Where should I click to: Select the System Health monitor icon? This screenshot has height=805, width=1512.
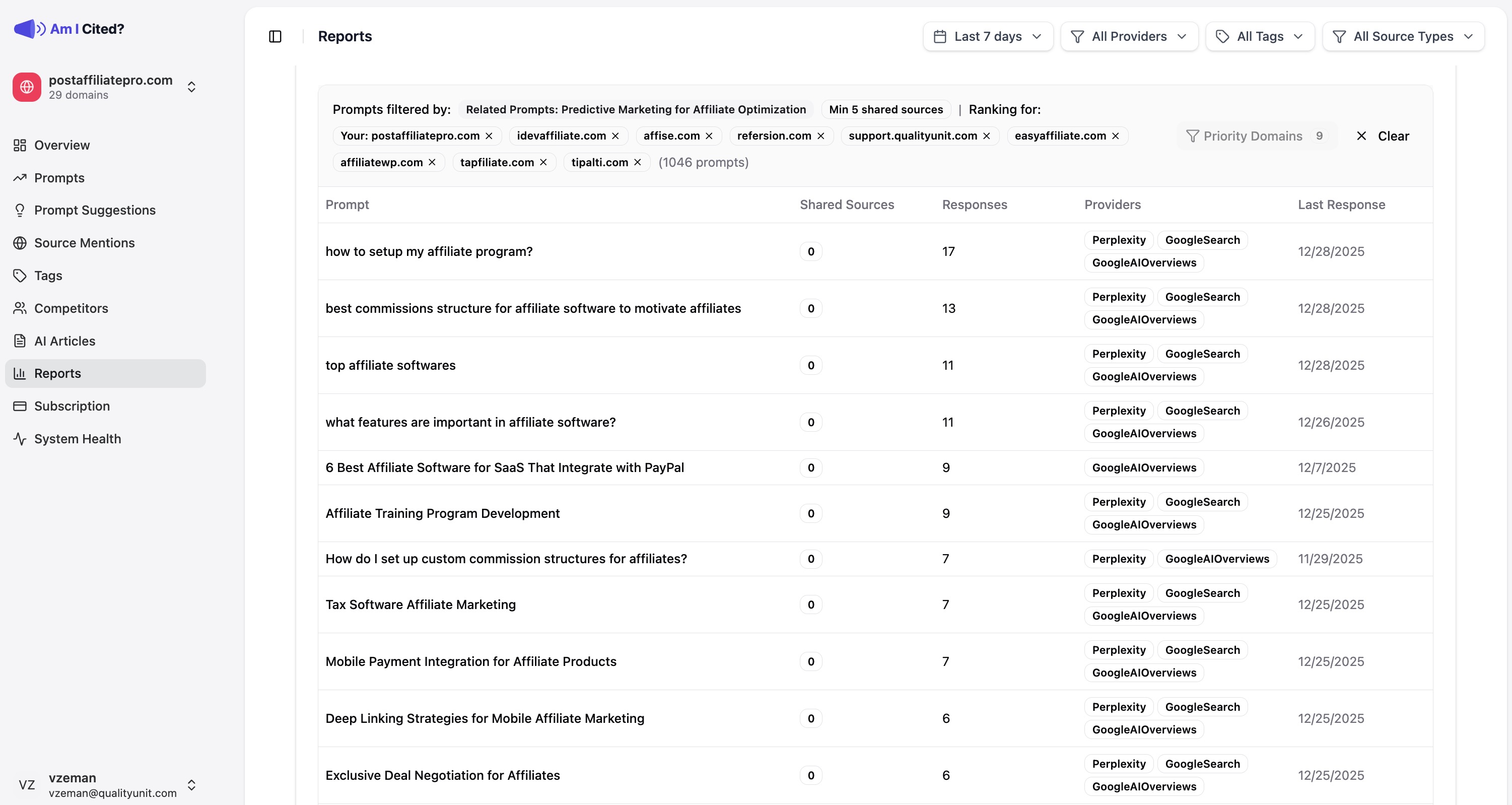coord(19,439)
